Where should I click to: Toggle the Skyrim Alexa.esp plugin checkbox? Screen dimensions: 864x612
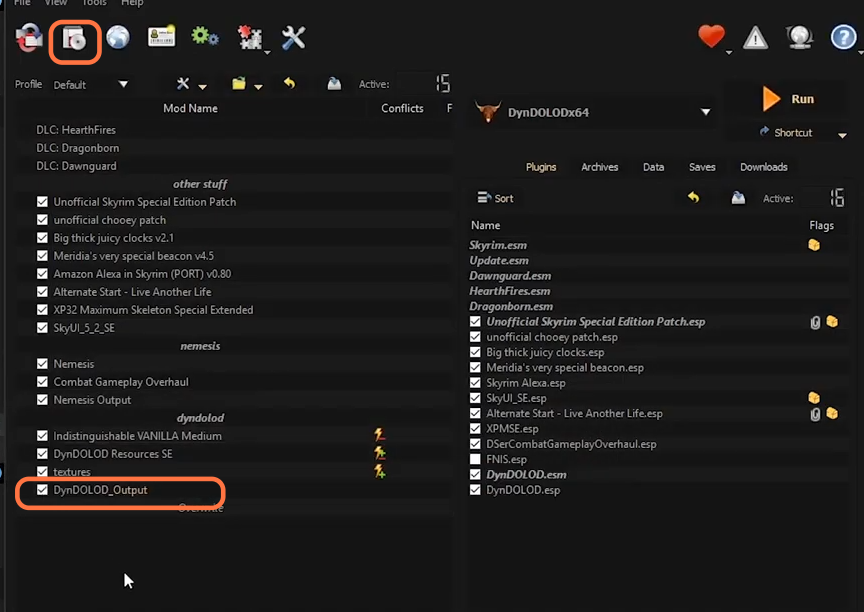(475, 382)
